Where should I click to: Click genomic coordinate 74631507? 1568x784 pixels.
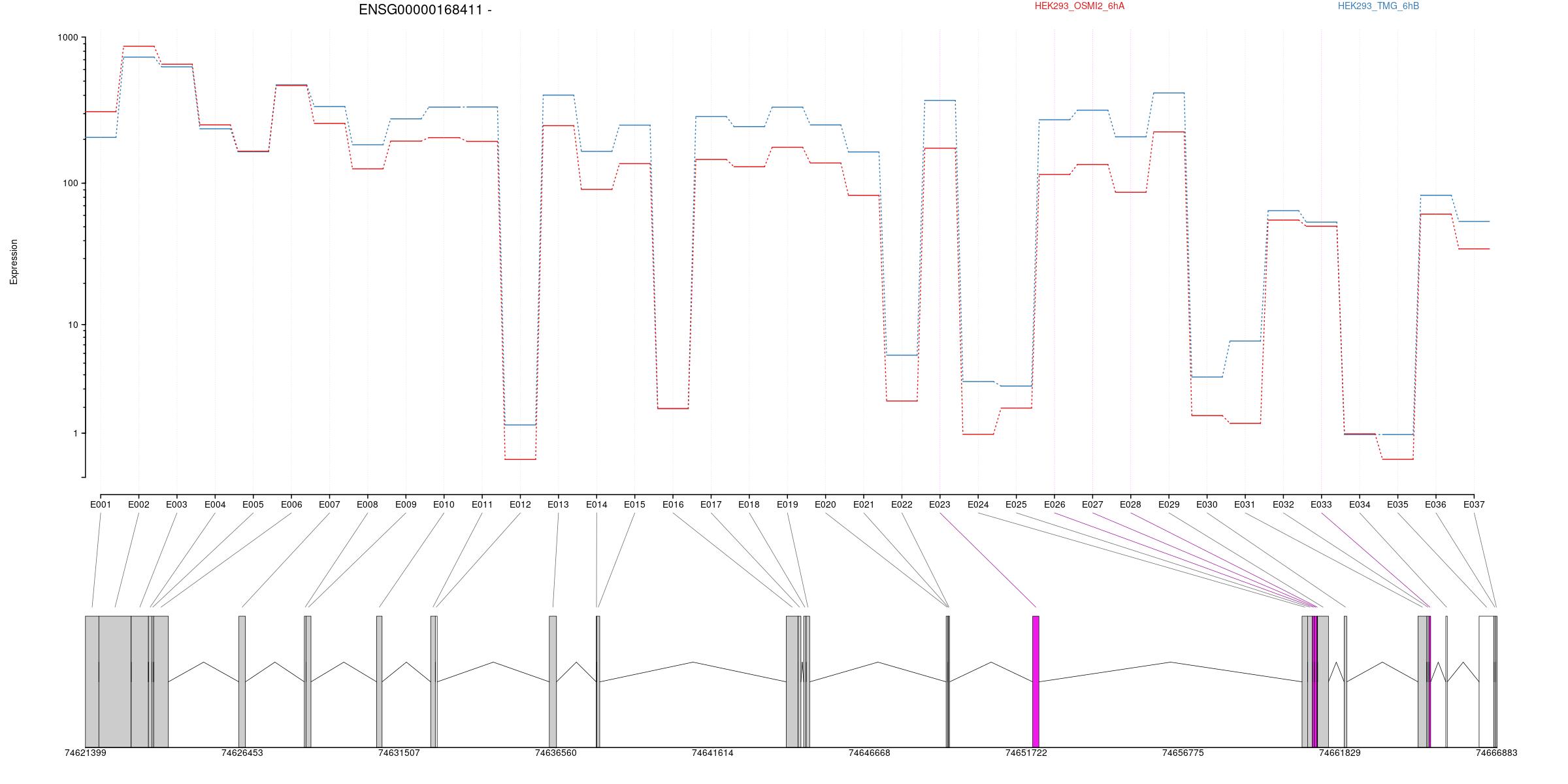(x=399, y=753)
